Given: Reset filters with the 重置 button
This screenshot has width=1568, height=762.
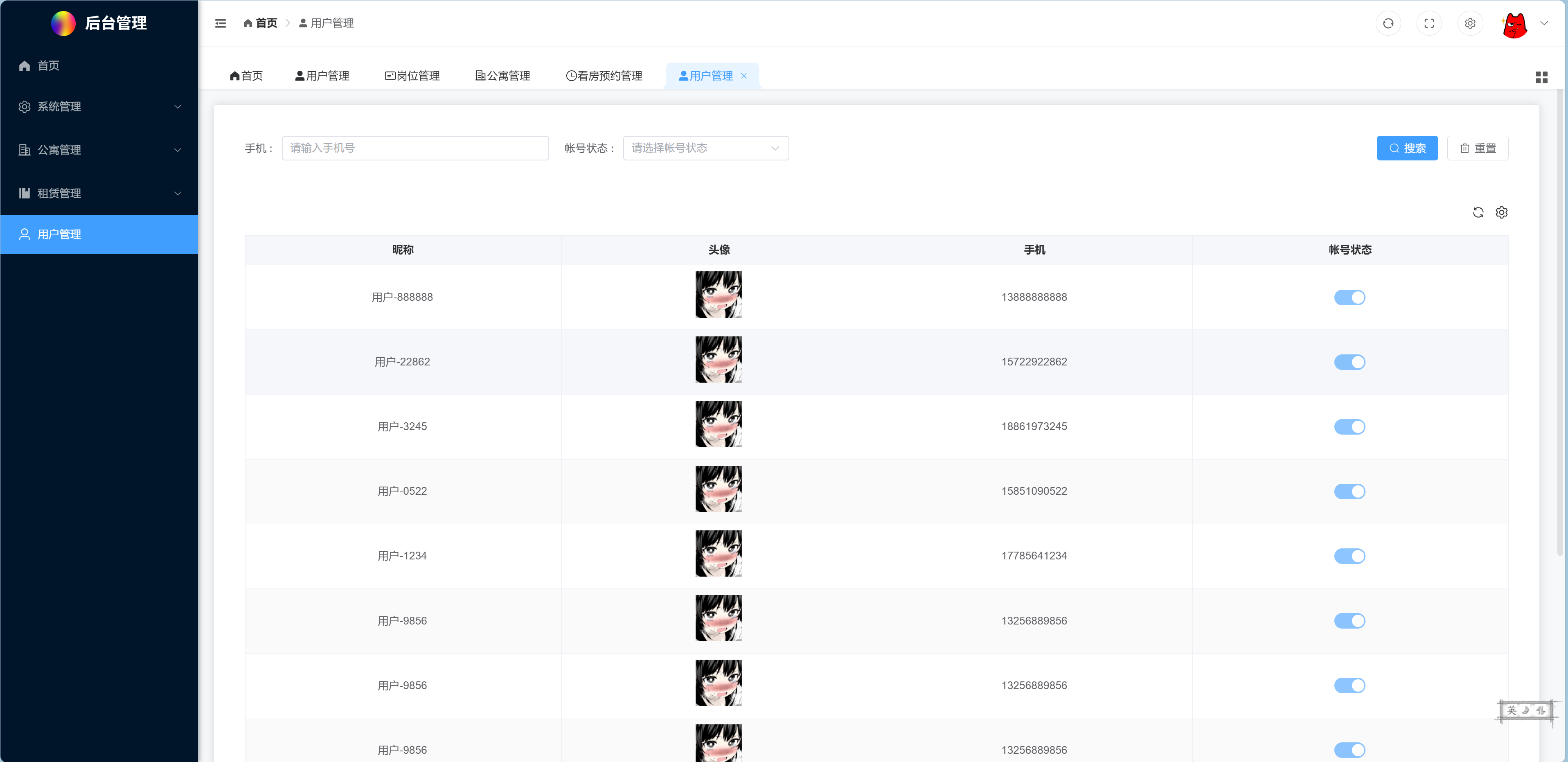Looking at the screenshot, I should 1478,148.
